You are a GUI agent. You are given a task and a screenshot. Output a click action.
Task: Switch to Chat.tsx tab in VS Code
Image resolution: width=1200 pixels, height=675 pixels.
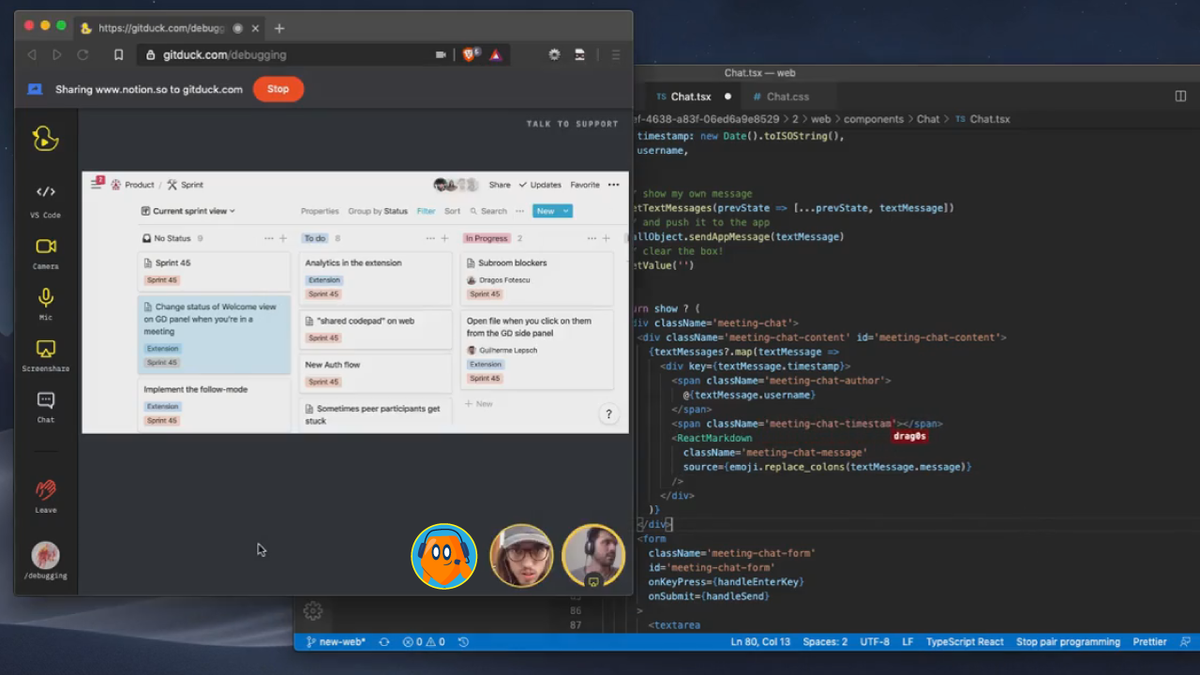[x=690, y=97]
